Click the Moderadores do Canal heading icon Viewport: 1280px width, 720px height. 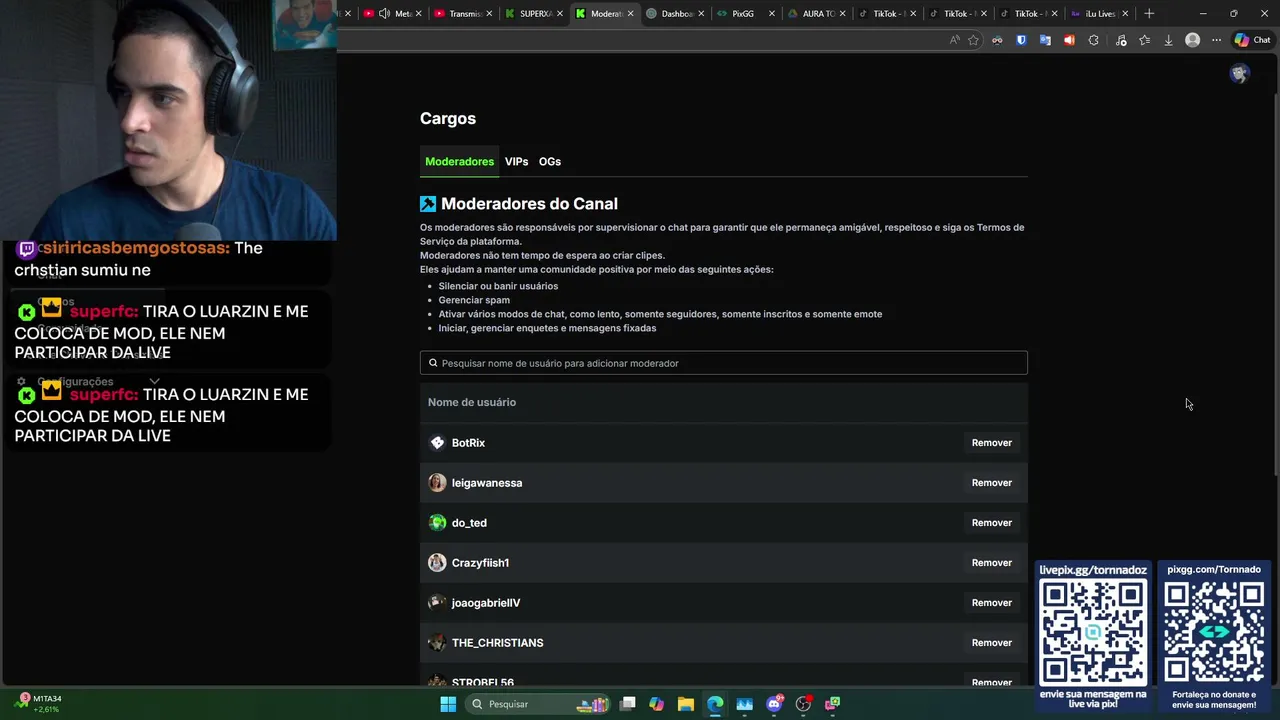(x=428, y=204)
